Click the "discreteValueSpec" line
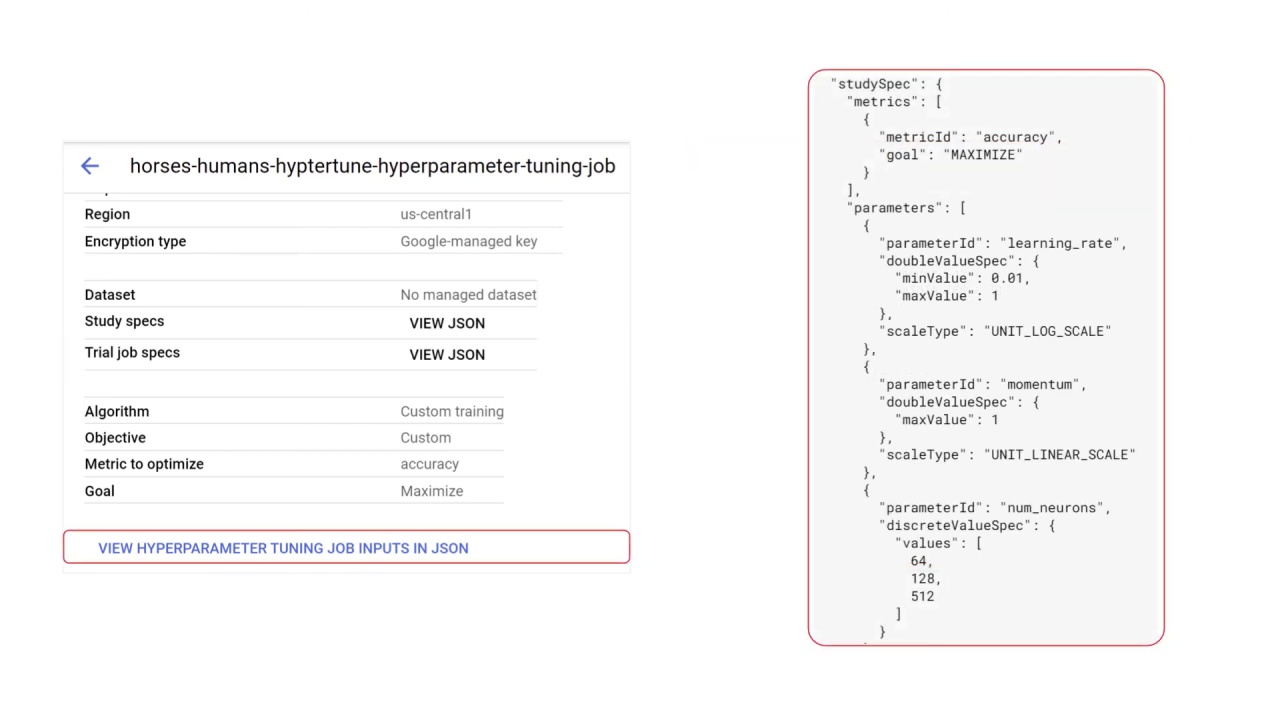Image resolution: width=1280 pixels, height=720 pixels. click(x=967, y=526)
